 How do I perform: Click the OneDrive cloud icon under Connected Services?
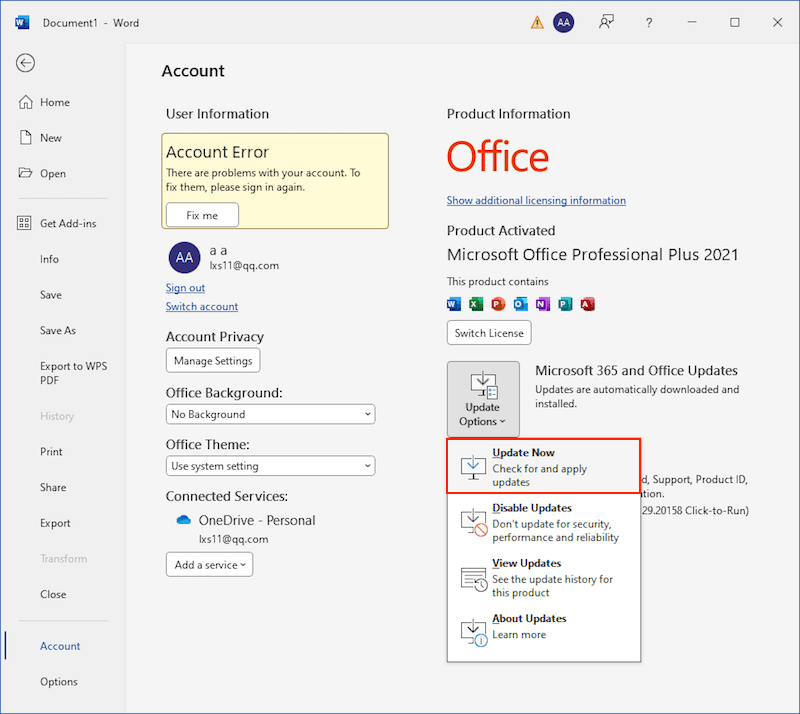pos(183,519)
